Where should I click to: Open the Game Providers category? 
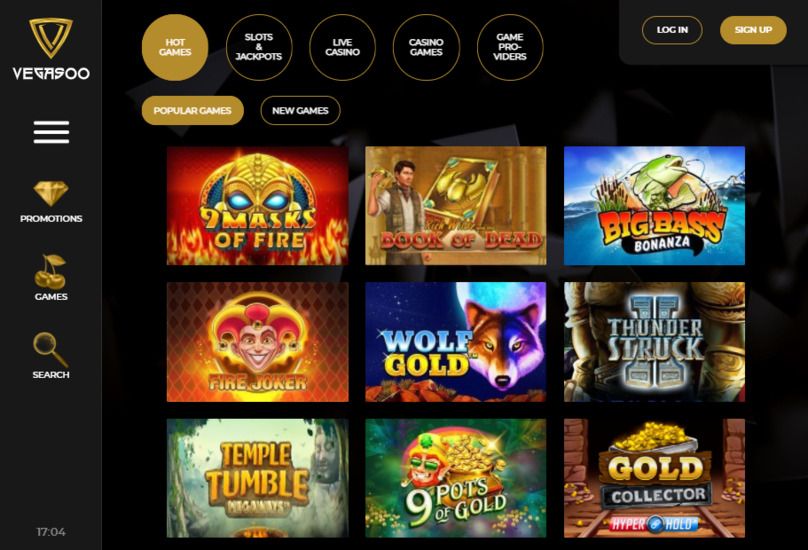[510, 47]
